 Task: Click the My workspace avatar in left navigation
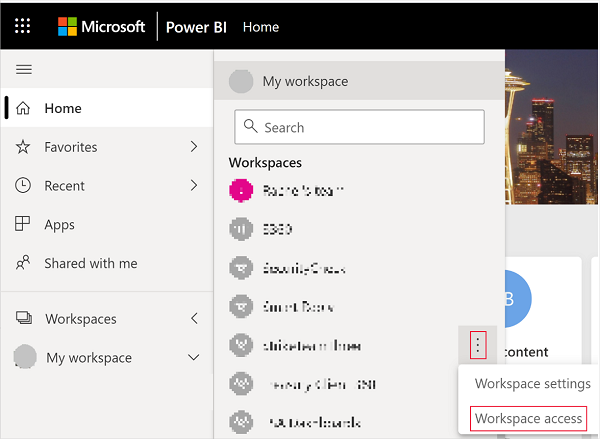[25, 357]
